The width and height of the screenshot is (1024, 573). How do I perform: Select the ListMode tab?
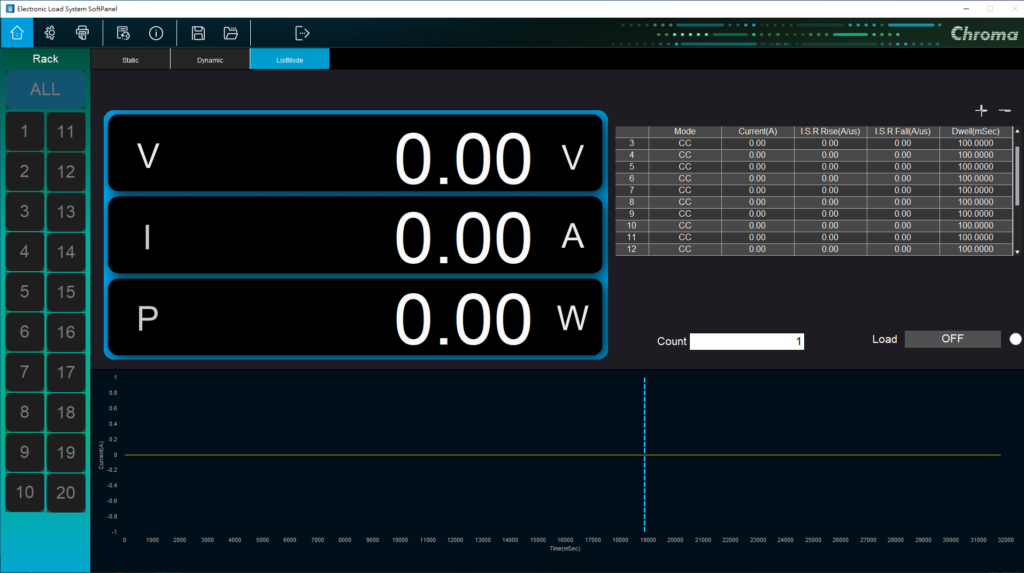[289, 59]
